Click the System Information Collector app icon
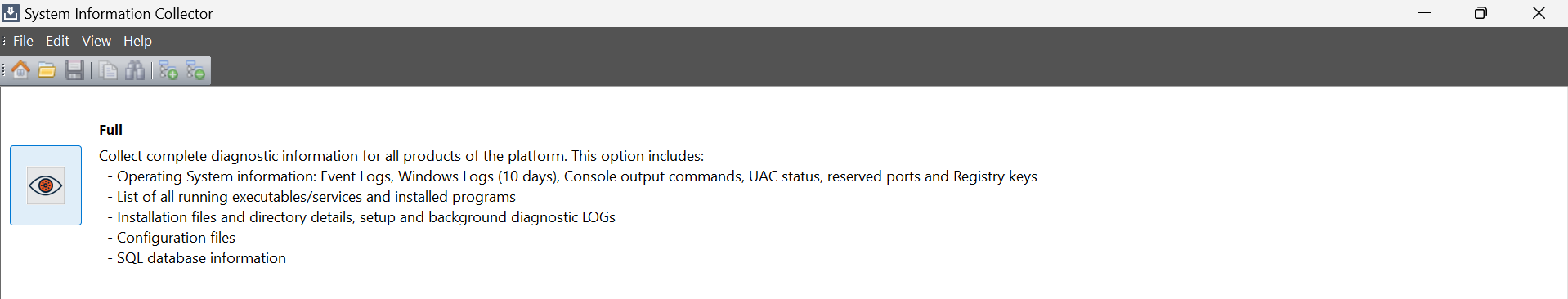 [x=11, y=13]
